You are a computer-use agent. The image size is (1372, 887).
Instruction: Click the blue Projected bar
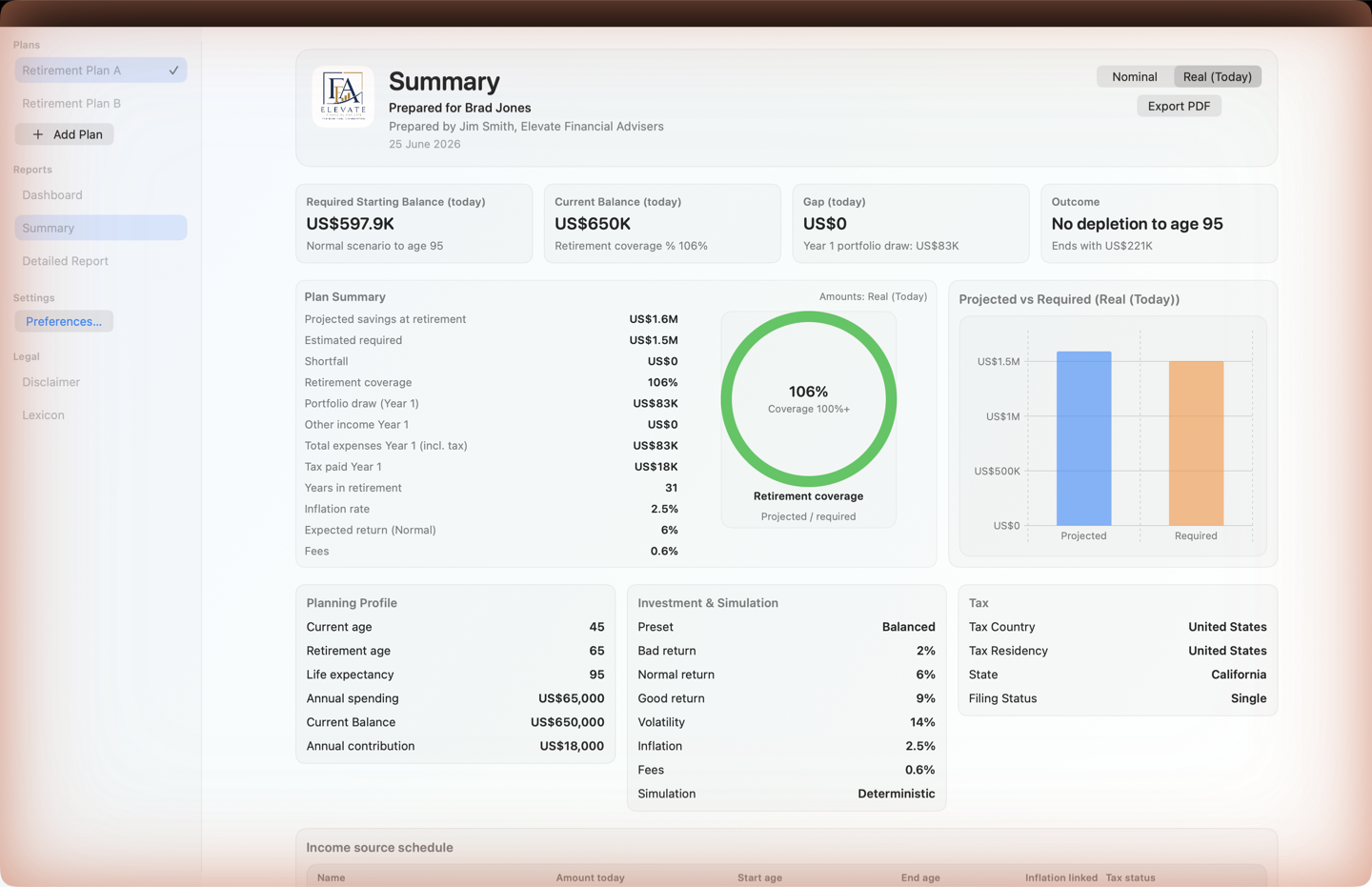pos(1083,438)
